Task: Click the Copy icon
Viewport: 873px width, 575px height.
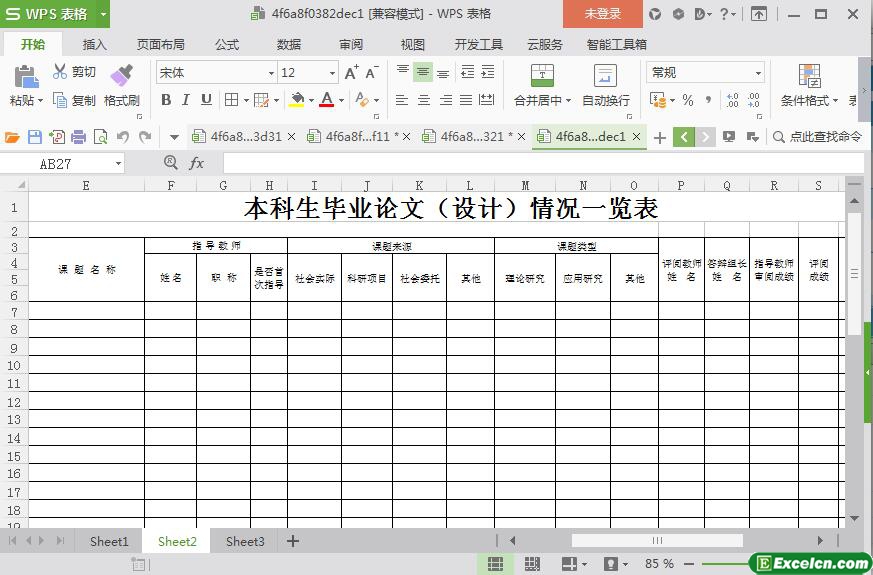Action: click(x=60, y=100)
